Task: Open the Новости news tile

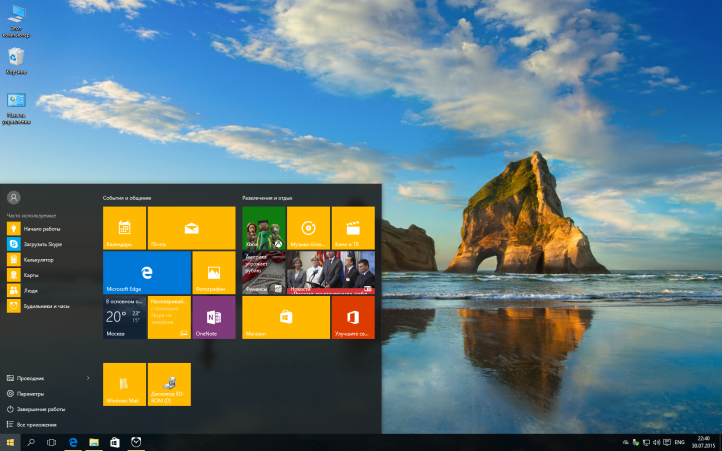Action: tap(331, 273)
